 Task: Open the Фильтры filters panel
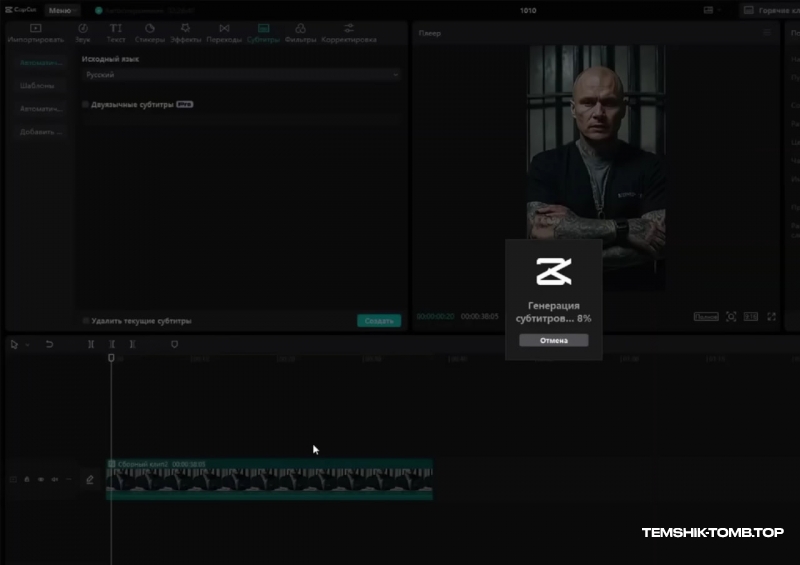point(301,33)
